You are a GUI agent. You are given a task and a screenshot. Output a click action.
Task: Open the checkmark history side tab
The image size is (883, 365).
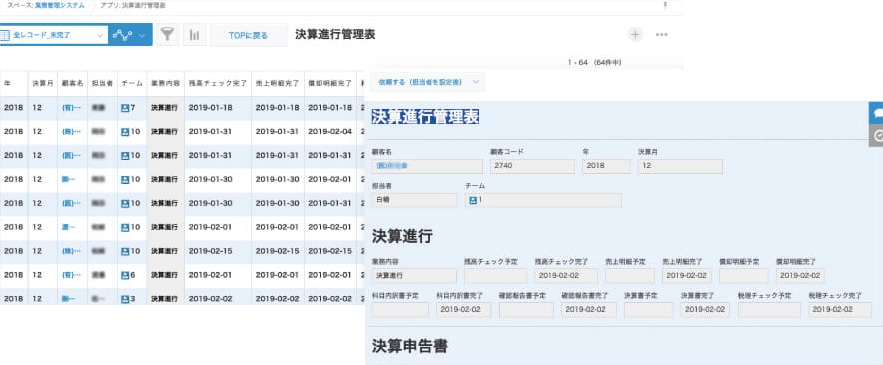(877, 136)
